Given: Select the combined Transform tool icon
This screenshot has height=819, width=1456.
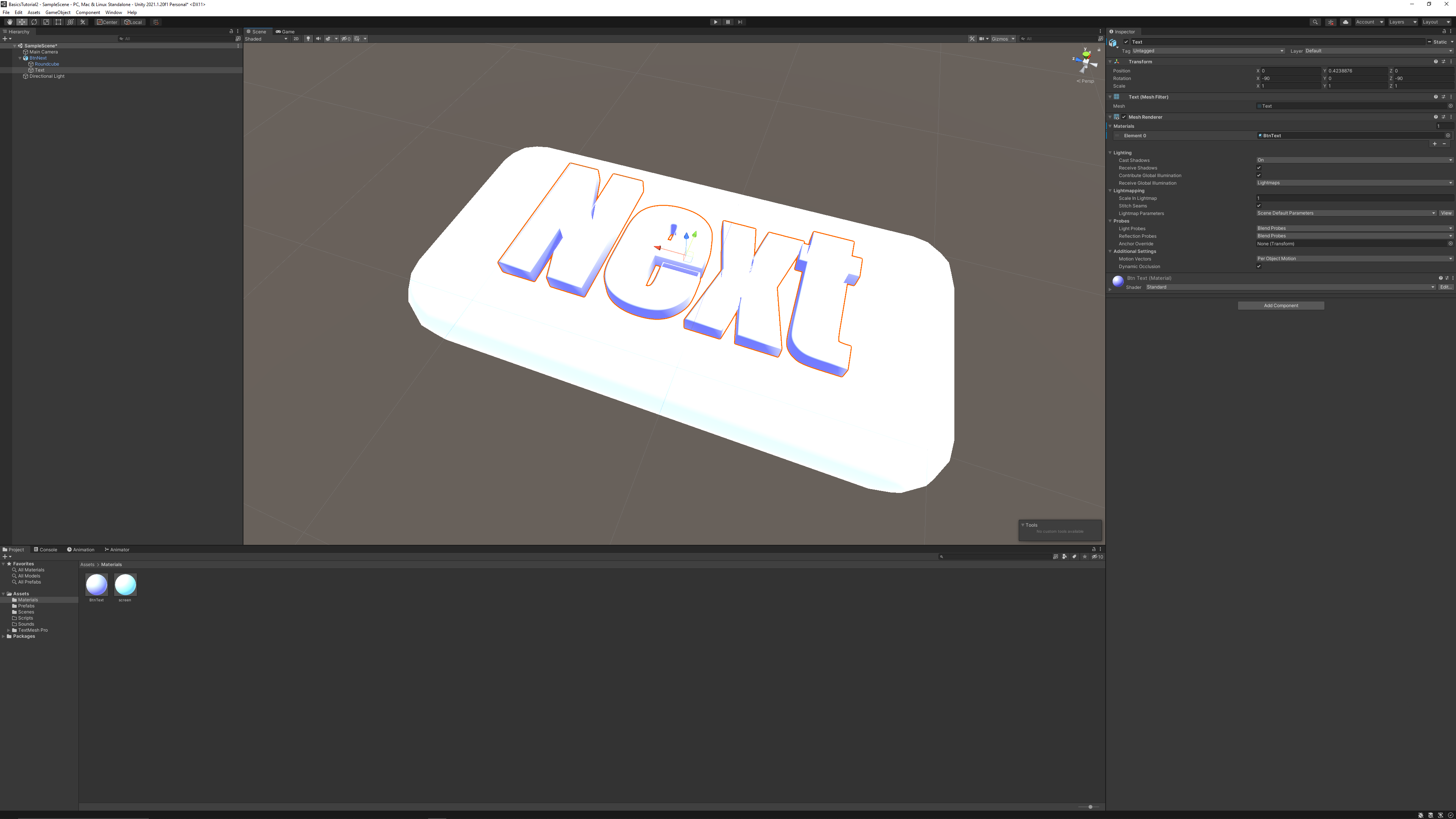Looking at the screenshot, I should point(71,22).
